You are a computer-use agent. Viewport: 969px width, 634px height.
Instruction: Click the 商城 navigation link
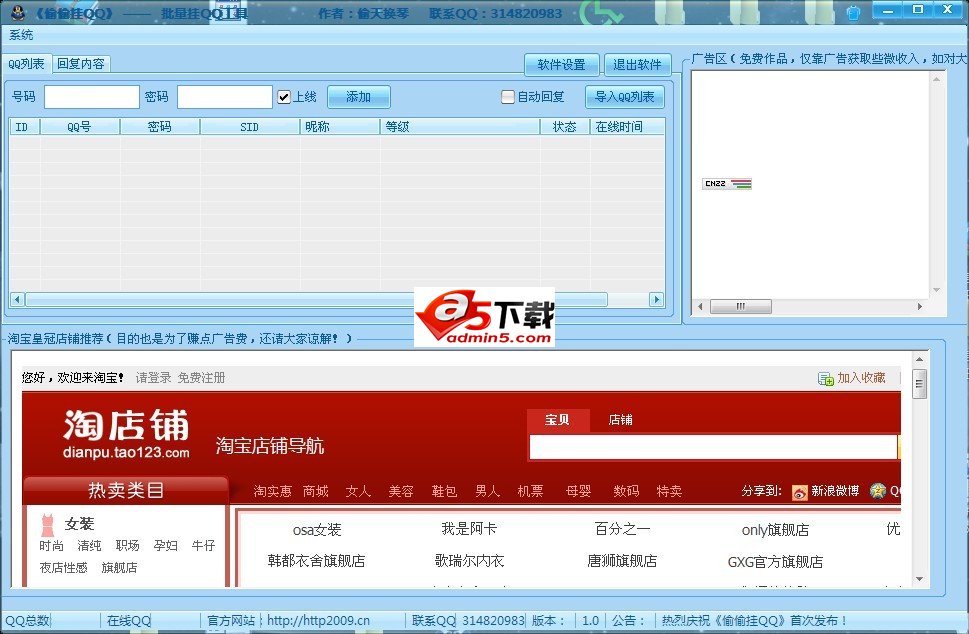point(316,491)
